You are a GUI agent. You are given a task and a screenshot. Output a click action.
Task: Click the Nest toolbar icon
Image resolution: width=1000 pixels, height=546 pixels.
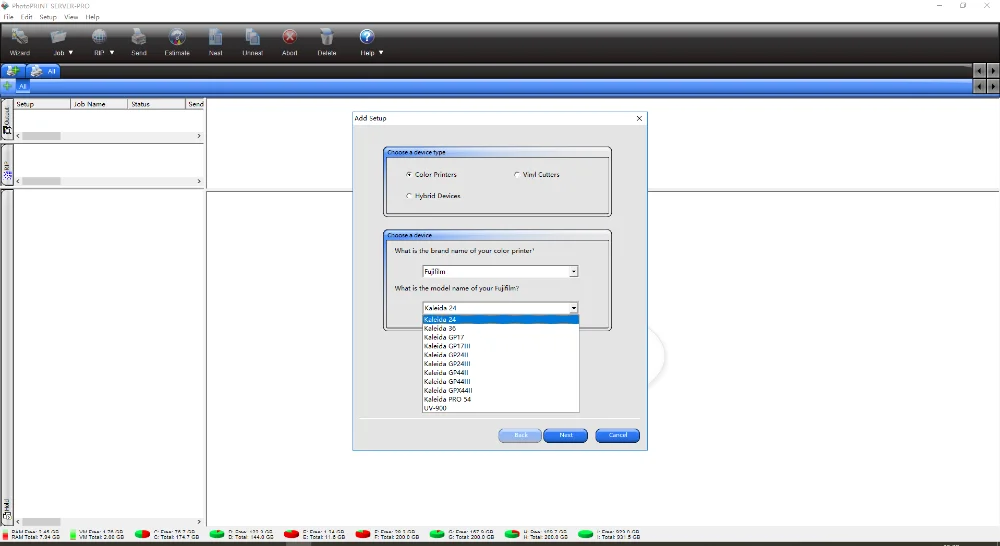point(216,37)
